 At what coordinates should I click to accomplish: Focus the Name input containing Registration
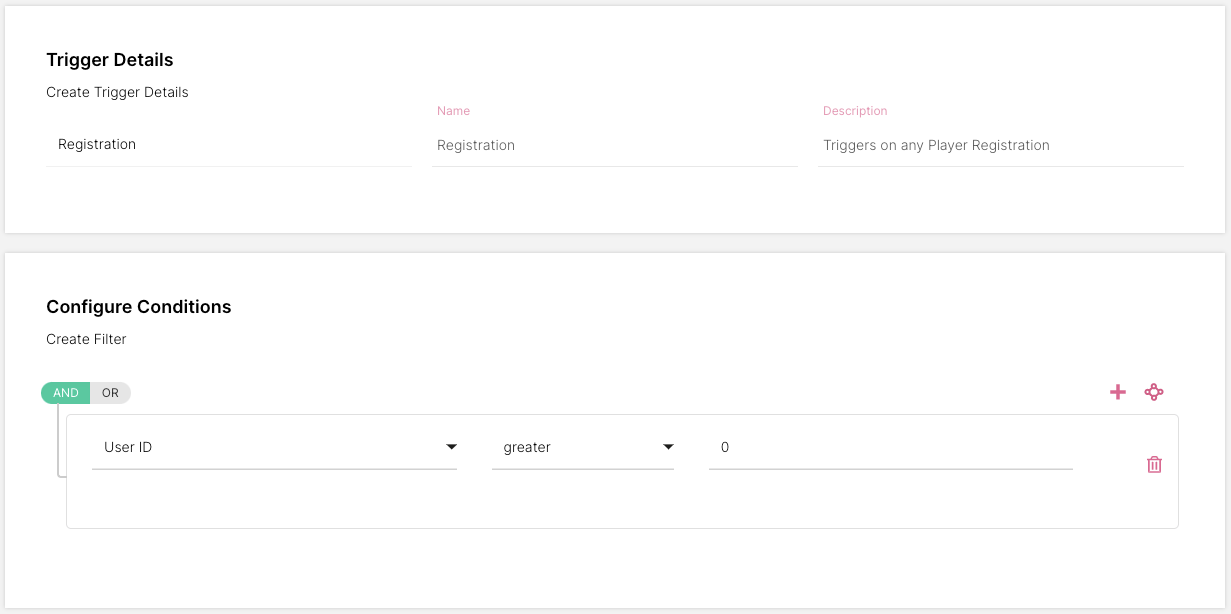coord(613,145)
